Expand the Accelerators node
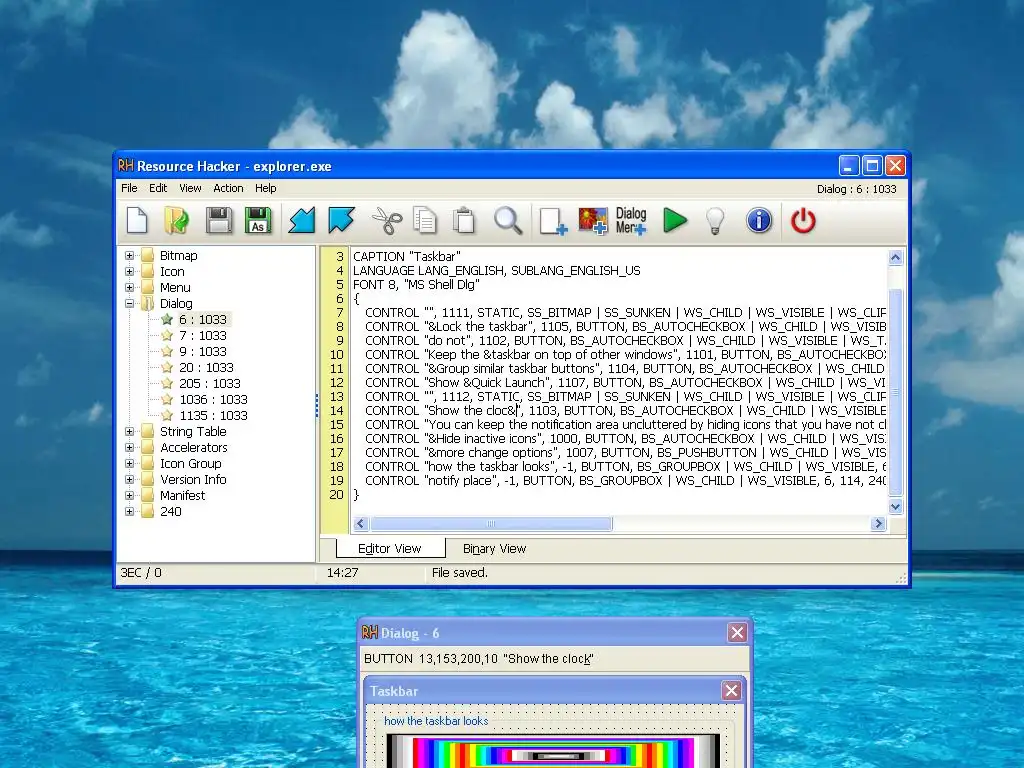Viewport: 1024px width, 768px height. tap(129, 447)
